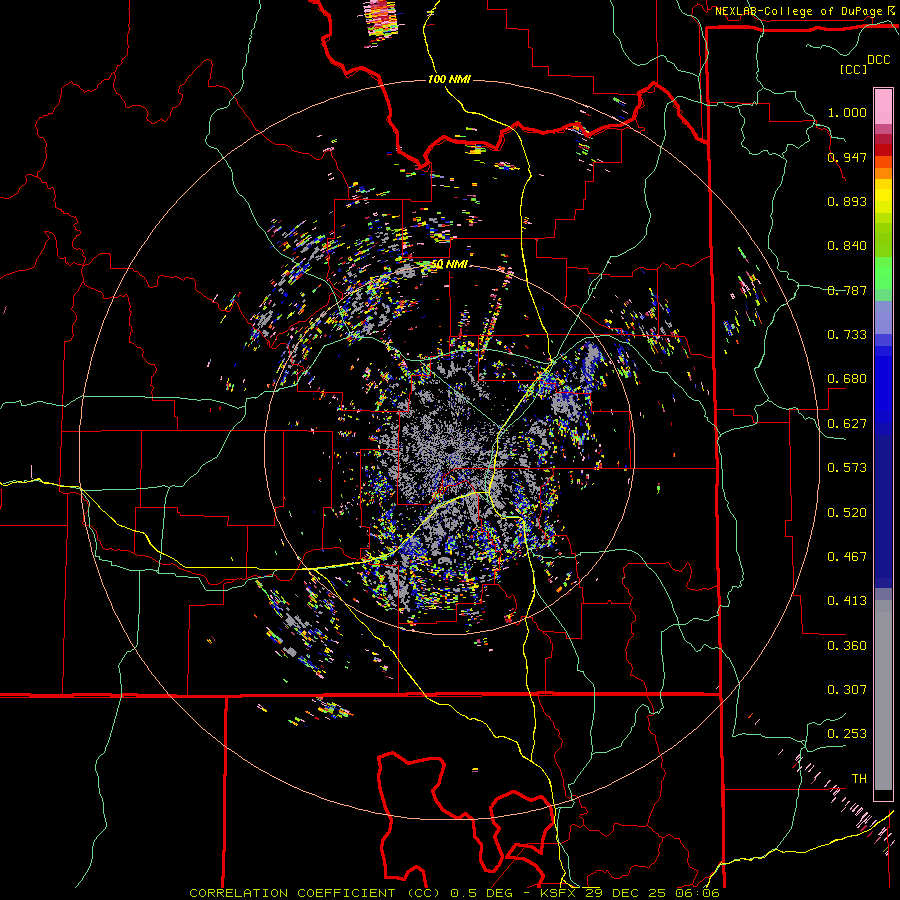Click the 0.307 legend value

pos(847,690)
